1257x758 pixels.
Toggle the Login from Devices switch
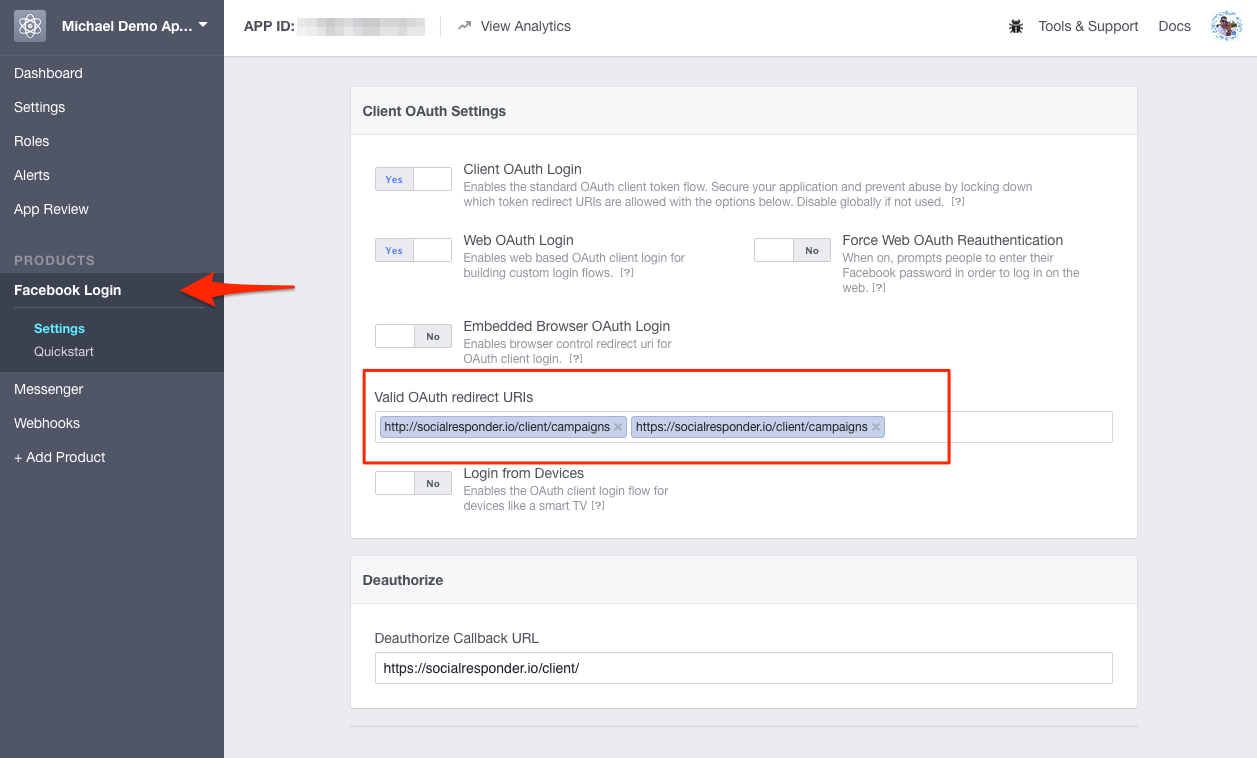click(x=413, y=483)
